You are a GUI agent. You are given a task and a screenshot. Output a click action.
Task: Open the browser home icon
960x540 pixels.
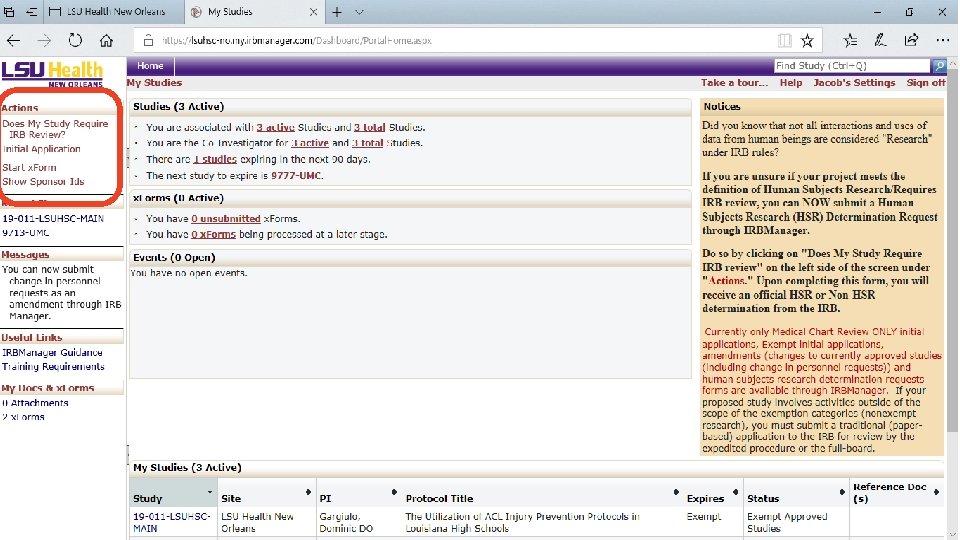(107, 41)
